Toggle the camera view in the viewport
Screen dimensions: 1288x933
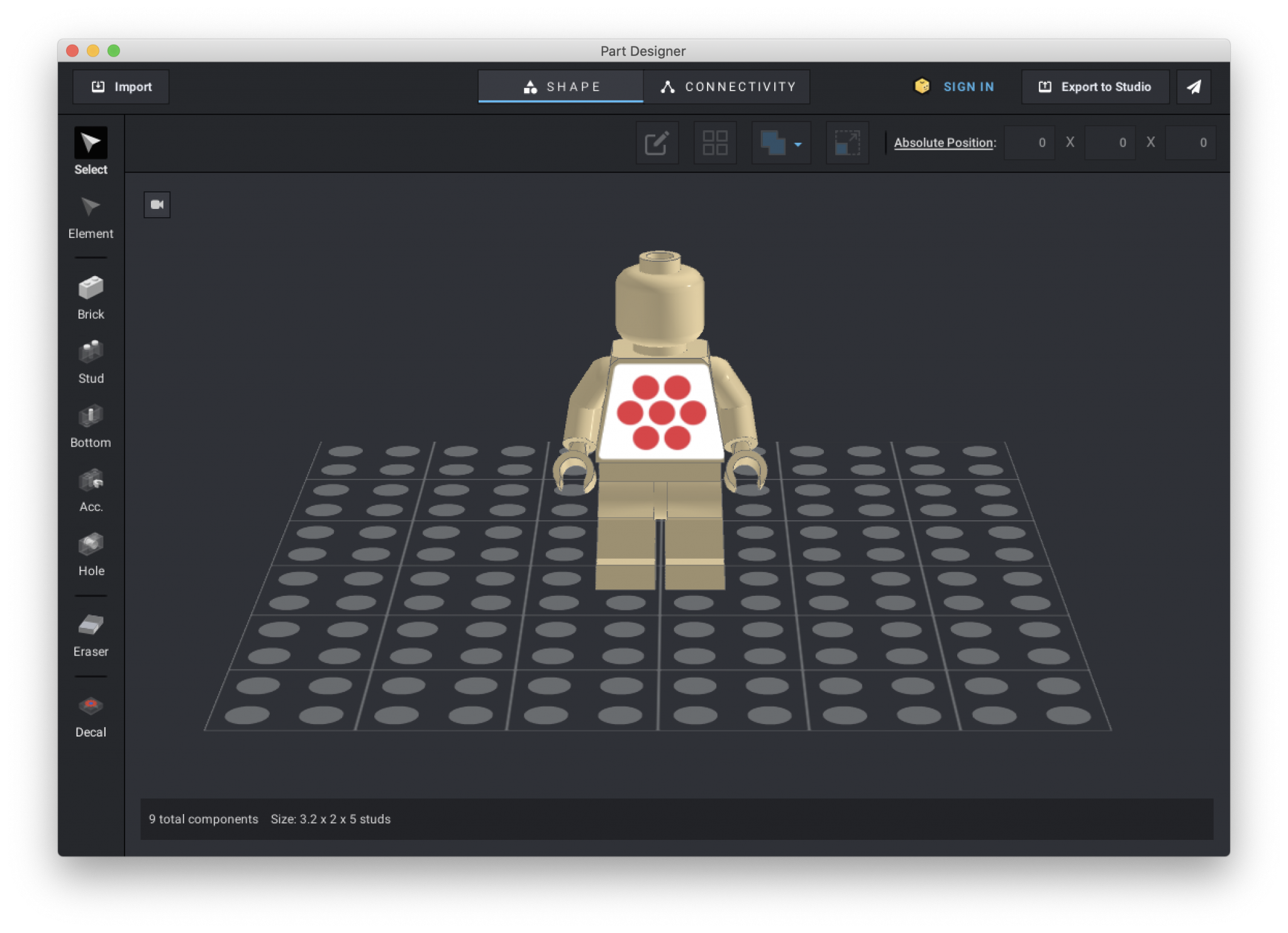[x=157, y=204]
